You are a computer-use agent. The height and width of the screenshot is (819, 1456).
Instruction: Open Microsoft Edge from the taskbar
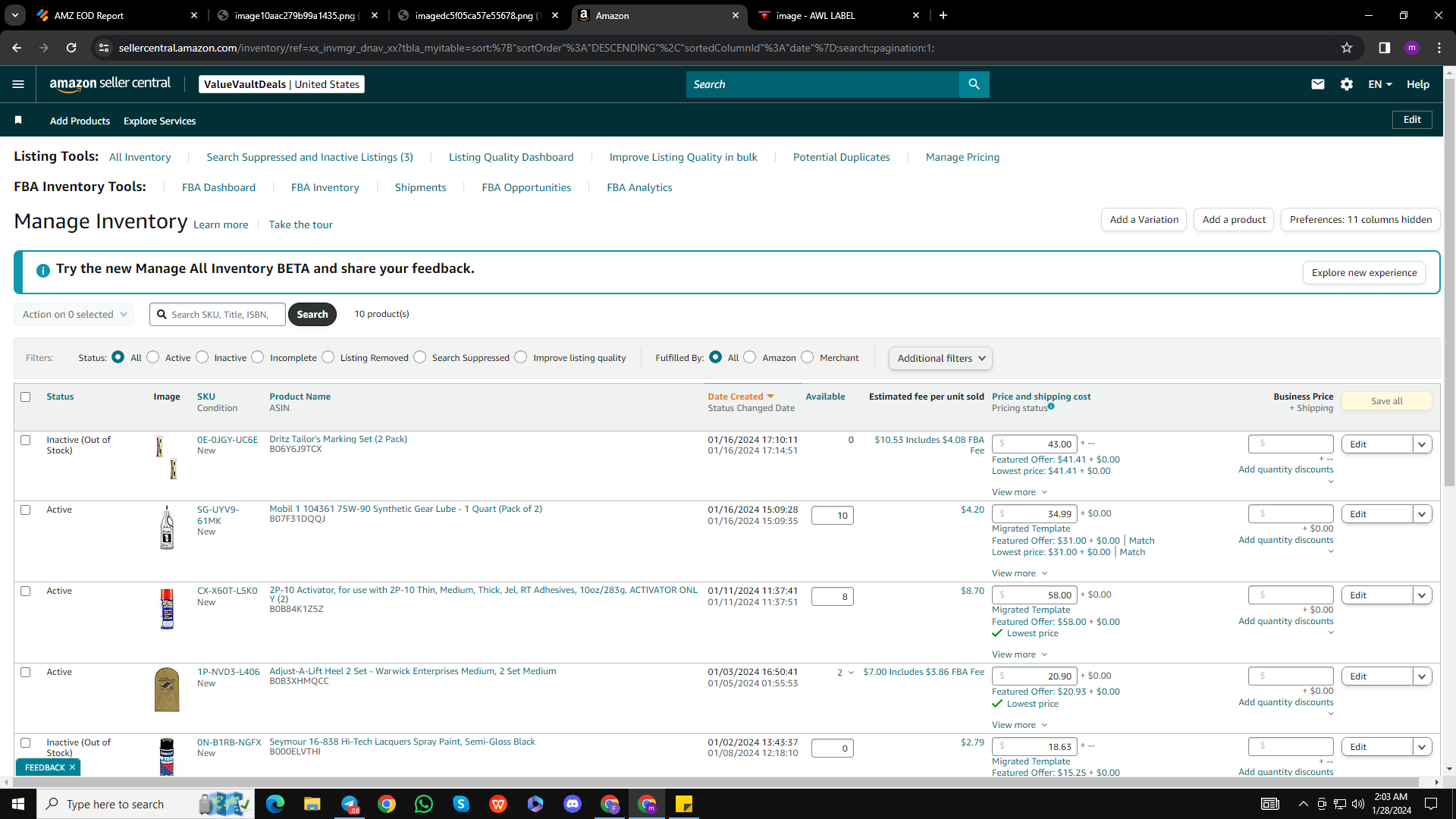point(275,804)
